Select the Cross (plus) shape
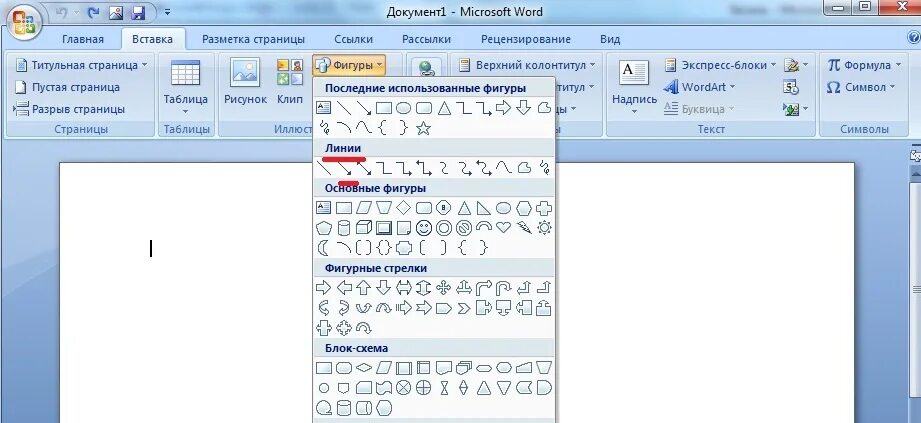921x423 pixels. pyautogui.click(x=544, y=208)
